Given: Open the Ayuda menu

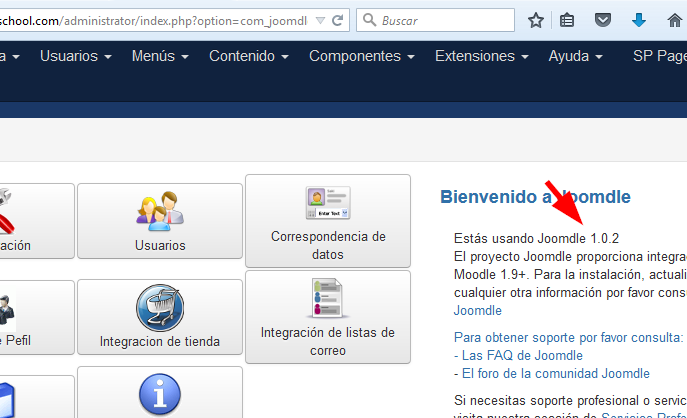Looking at the screenshot, I should pos(575,56).
